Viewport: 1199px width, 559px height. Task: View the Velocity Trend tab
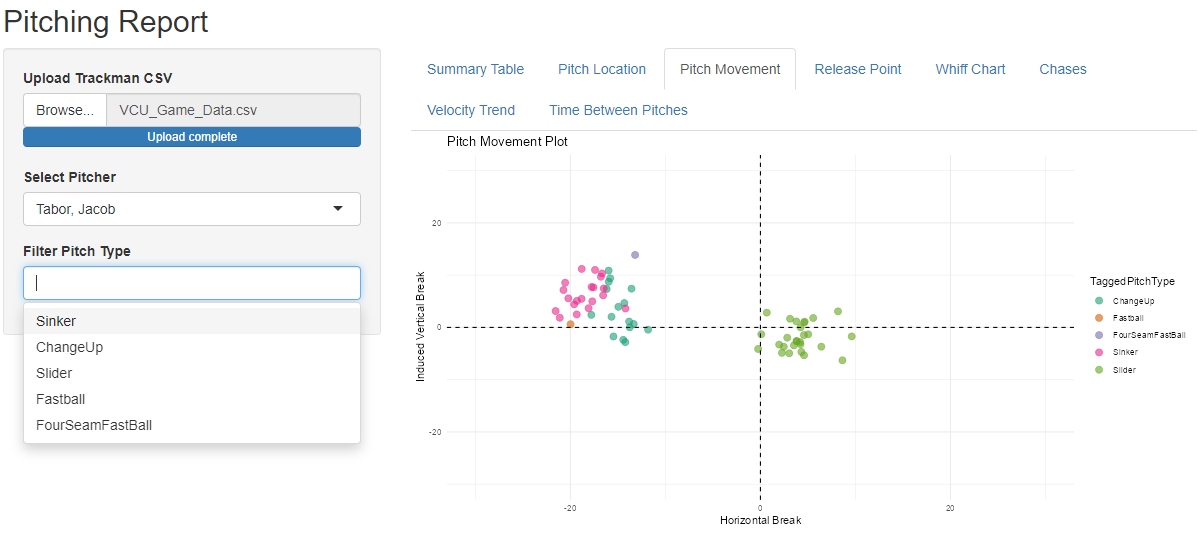(x=470, y=110)
